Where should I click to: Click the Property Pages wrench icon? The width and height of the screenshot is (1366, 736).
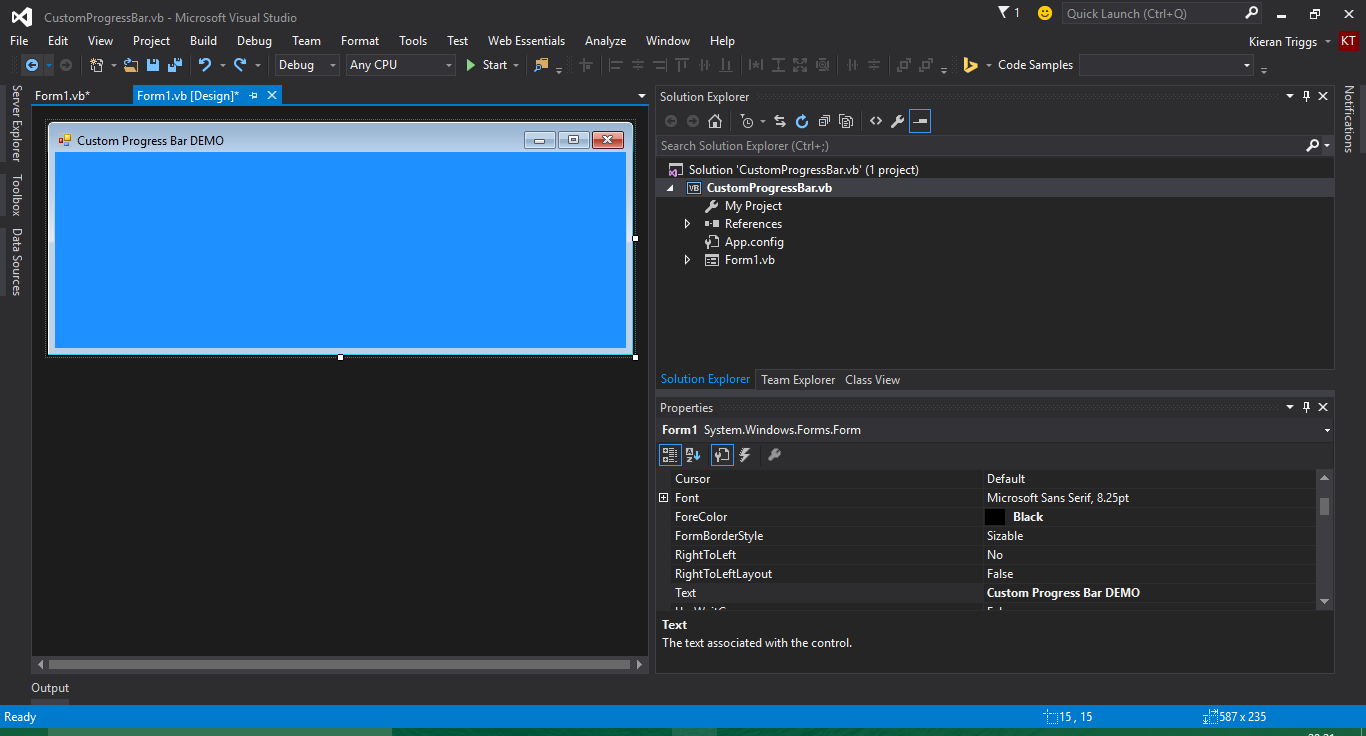pos(774,455)
